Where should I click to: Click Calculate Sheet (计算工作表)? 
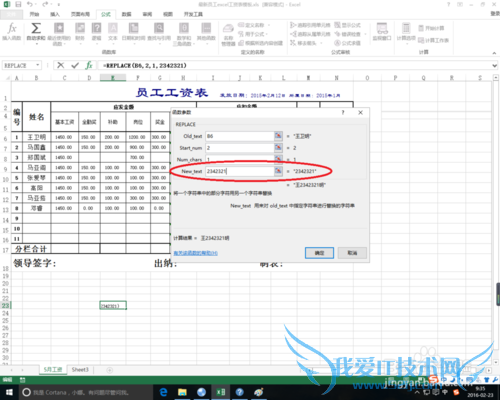(433, 40)
